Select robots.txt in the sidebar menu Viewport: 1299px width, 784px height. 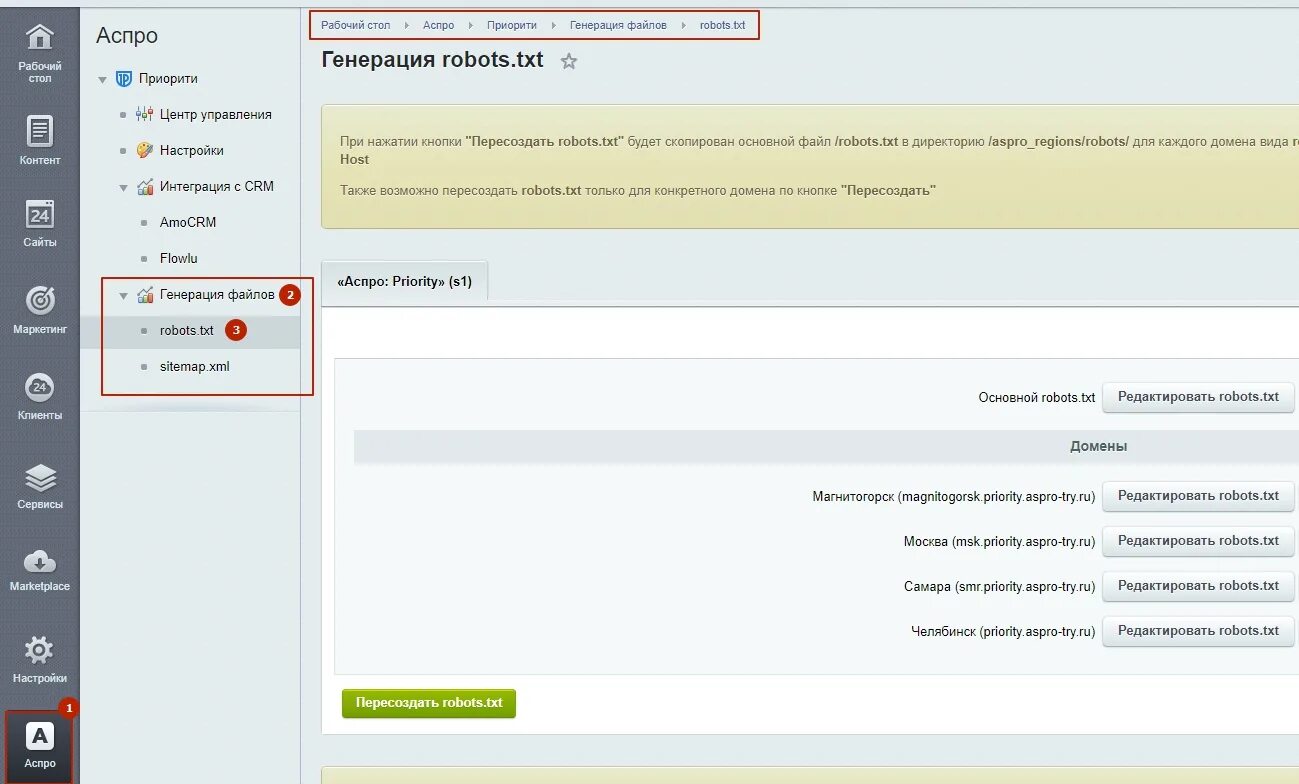pos(187,330)
